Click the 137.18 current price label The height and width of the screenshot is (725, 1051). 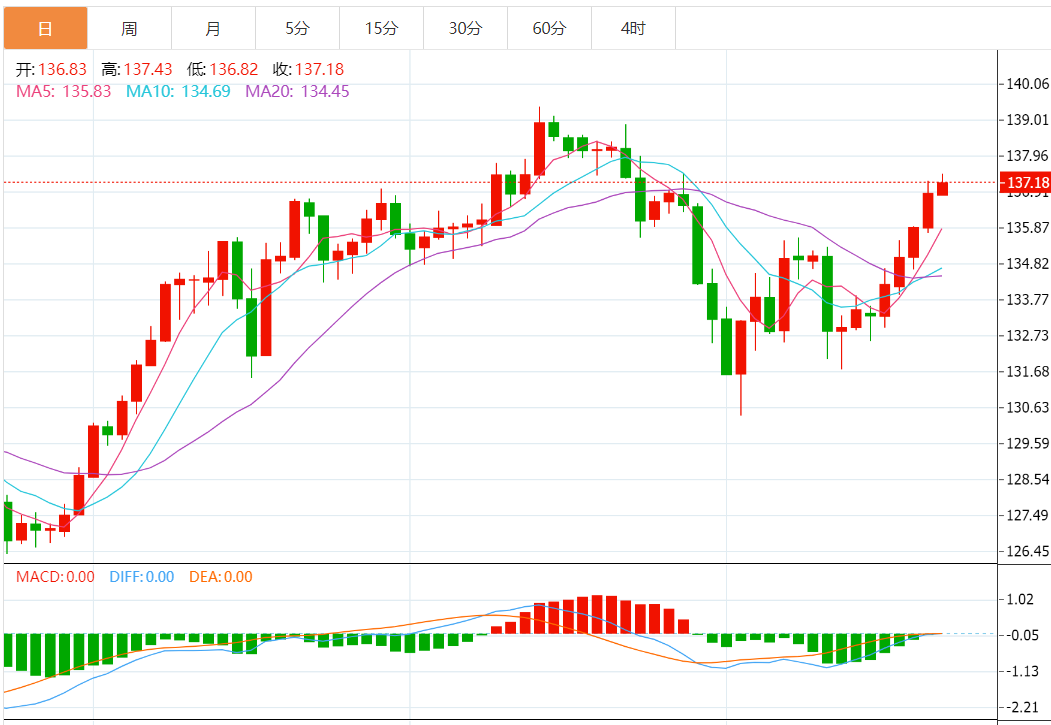coord(1026,182)
